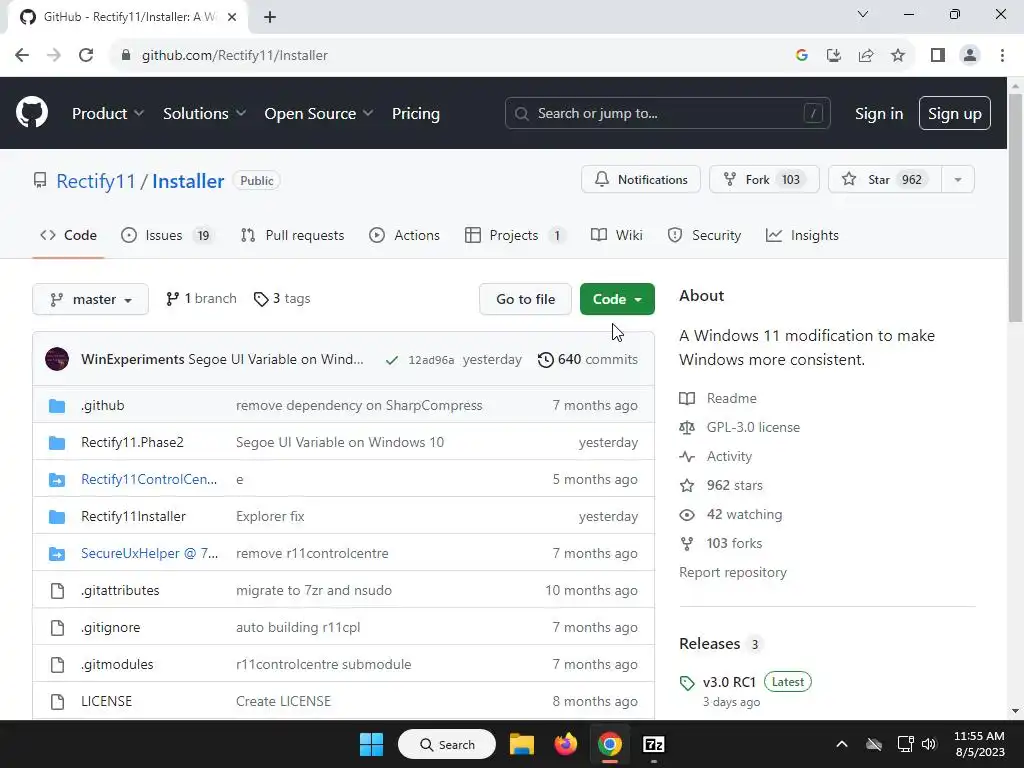Open .github folder icon
Viewport: 1024px width, 768px height.
pyautogui.click(x=57, y=406)
